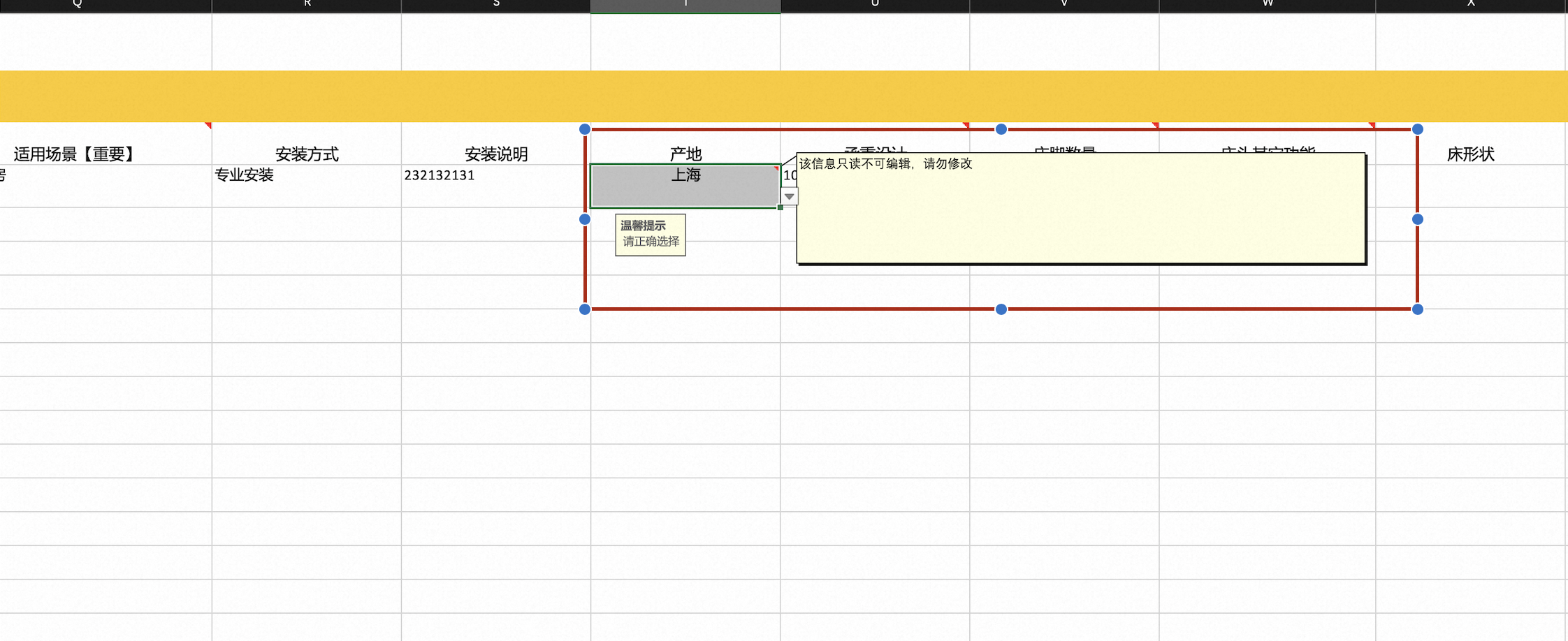Image resolution: width=1568 pixels, height=641 pixels.
Task: Select the 专业安装 cell
Action: 306,186
